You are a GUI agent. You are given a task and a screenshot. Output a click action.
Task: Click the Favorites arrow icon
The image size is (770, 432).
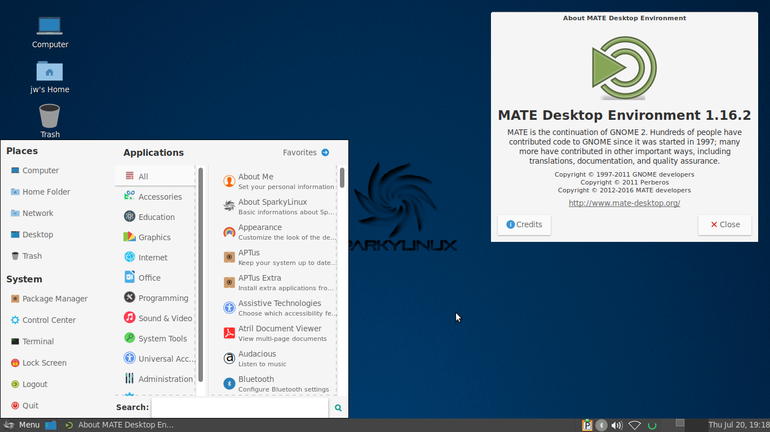tap(325, 153)
